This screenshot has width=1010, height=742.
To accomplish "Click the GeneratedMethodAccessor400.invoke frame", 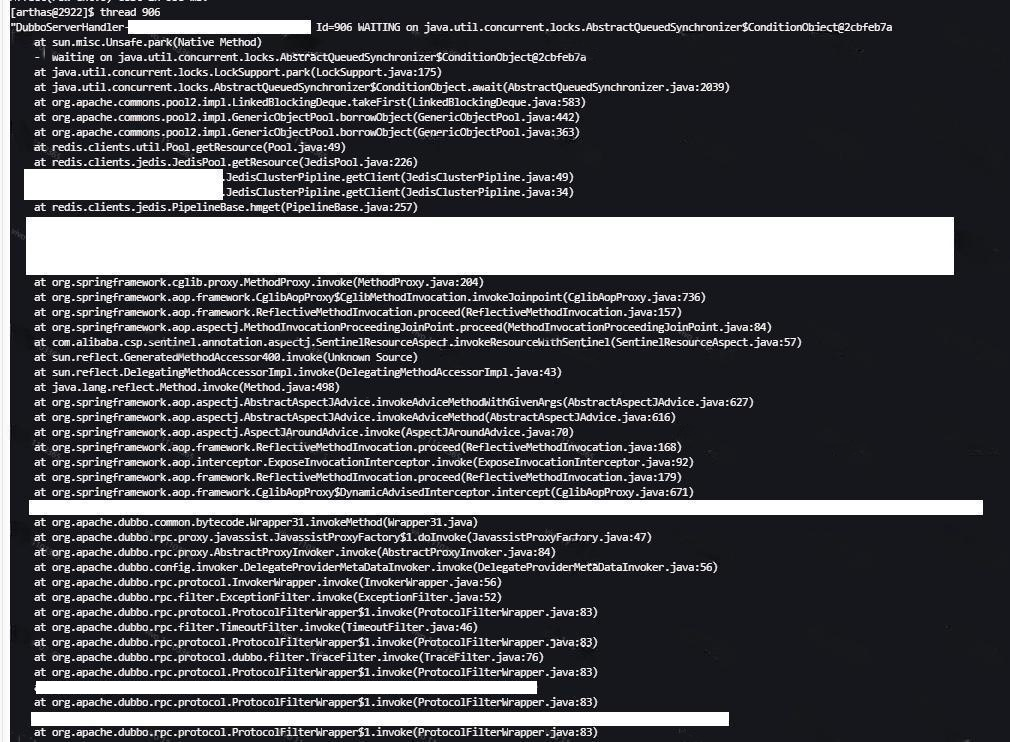I will click(225, 357).
